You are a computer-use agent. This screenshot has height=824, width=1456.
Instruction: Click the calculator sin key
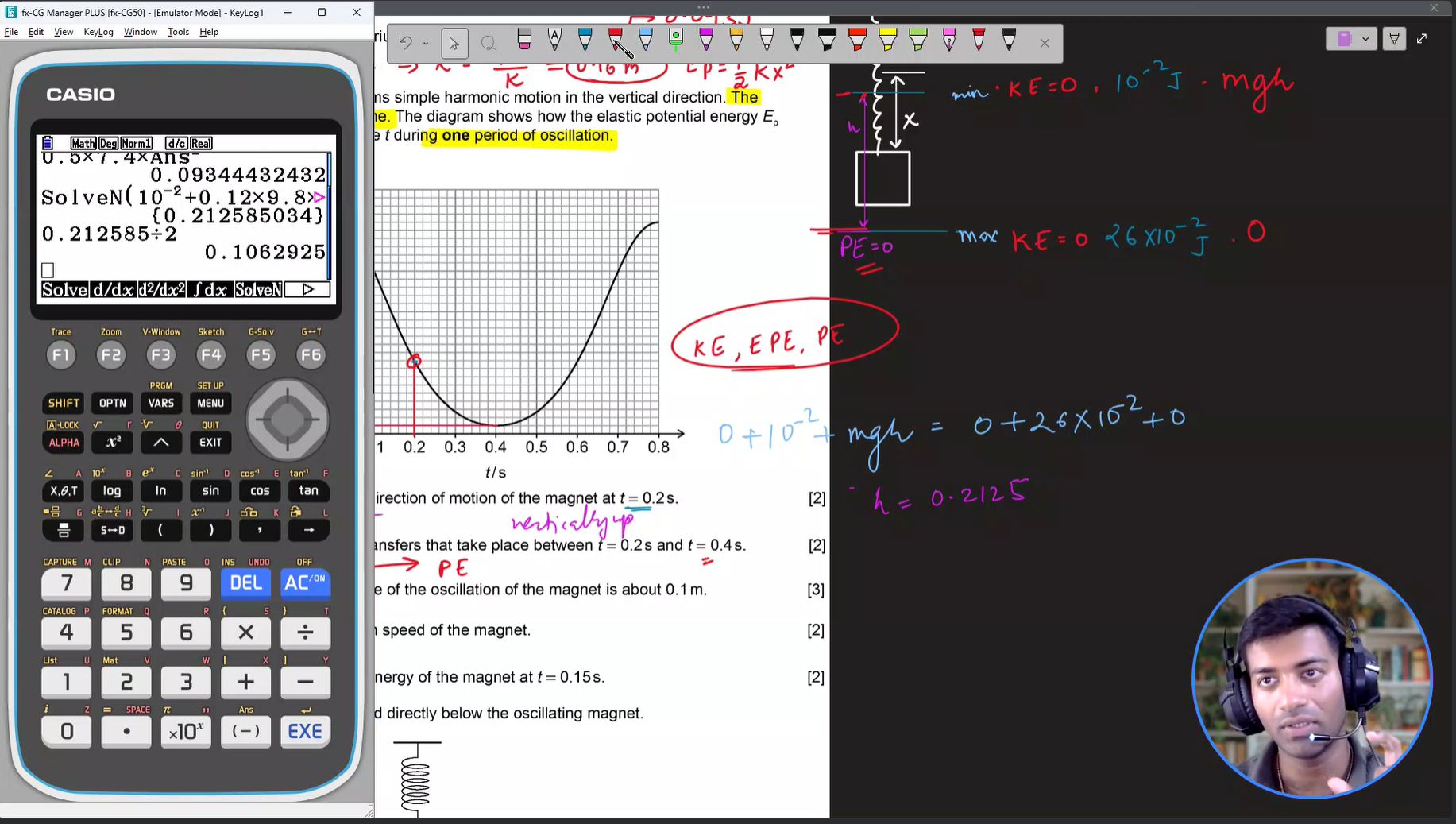210,491
